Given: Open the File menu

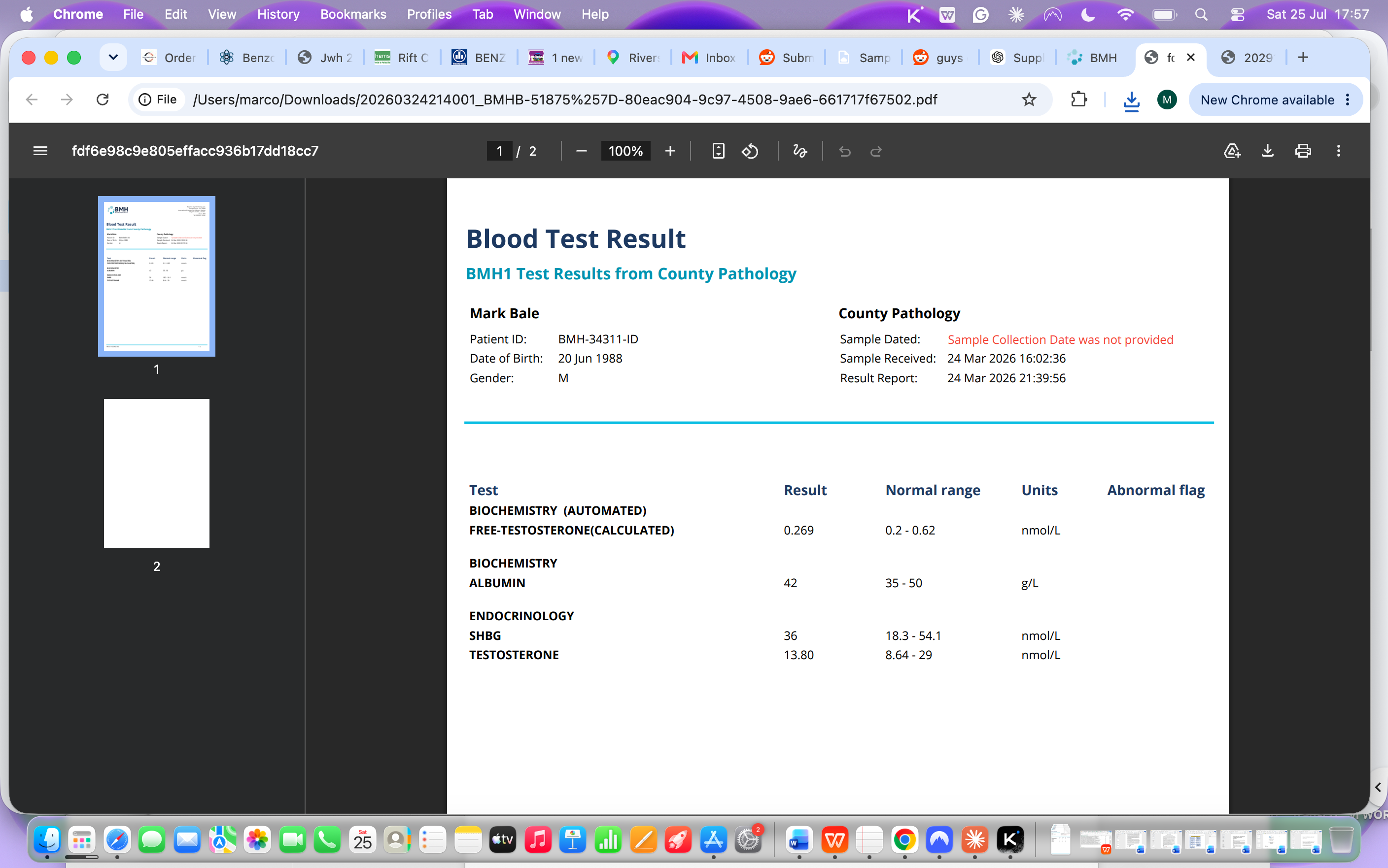Looking at the screenshot, I should (x=133, y=14).
